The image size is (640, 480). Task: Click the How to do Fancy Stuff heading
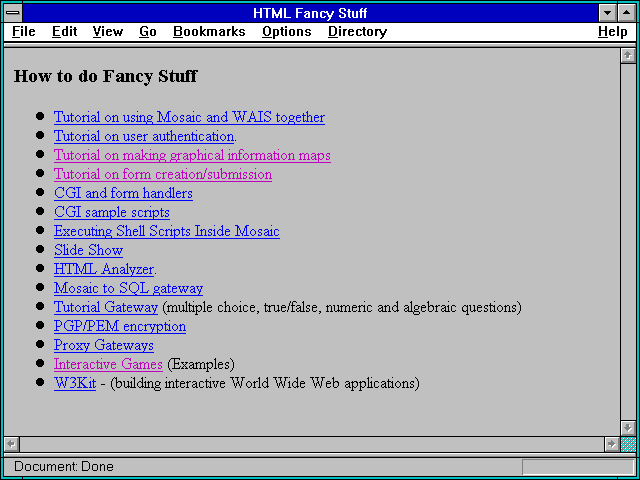pos(106,76)
